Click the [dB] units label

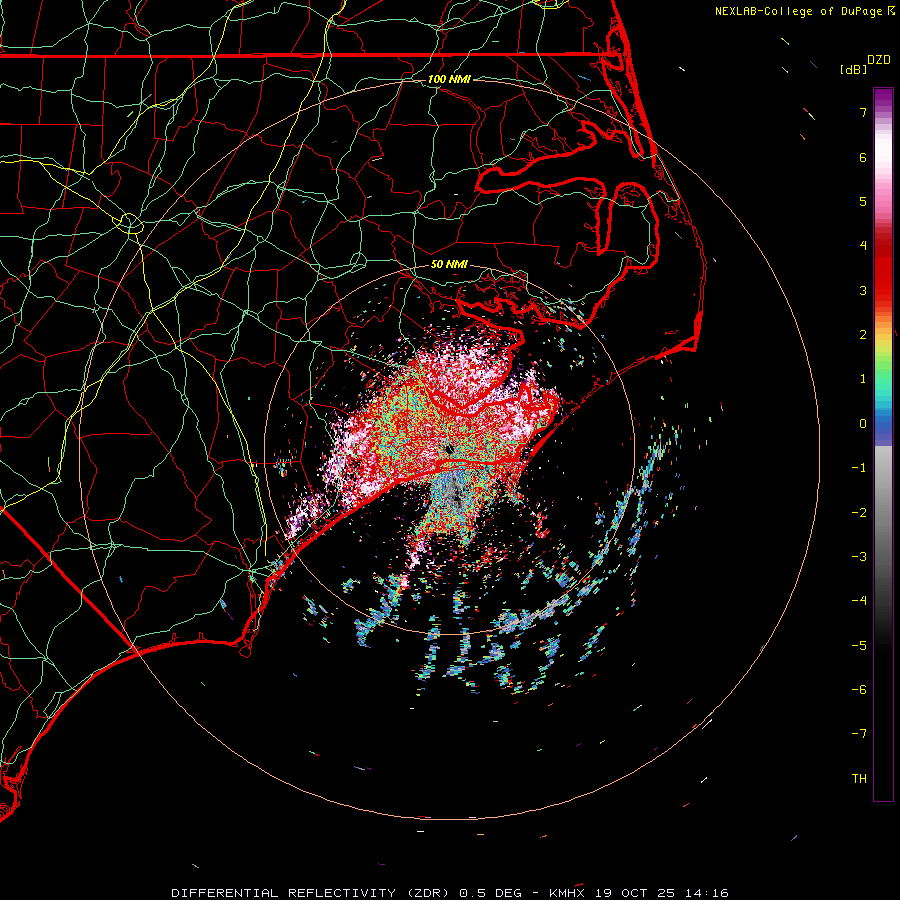coord(853,70)
